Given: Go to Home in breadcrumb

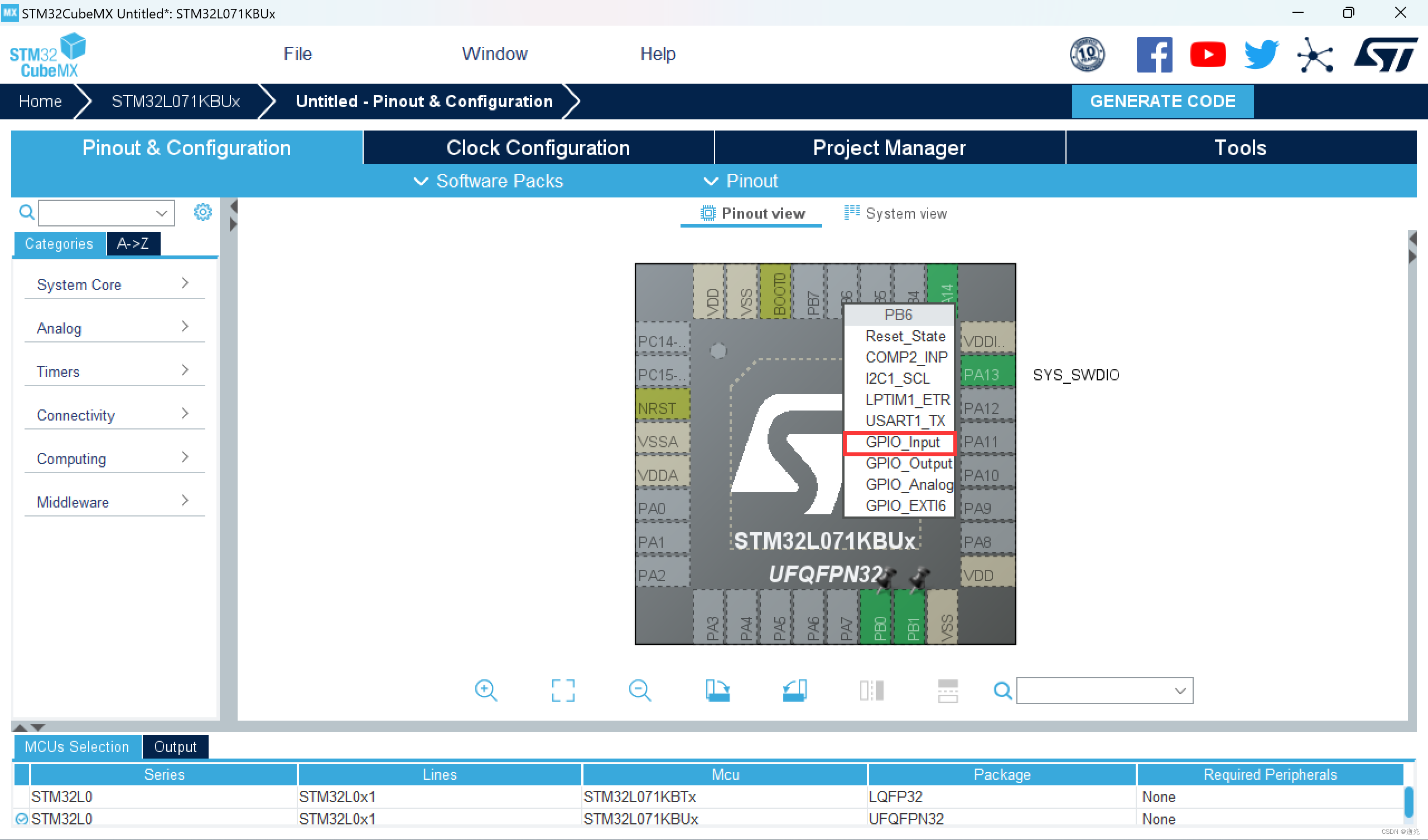Looking at the screenshot, I should 40,101.
